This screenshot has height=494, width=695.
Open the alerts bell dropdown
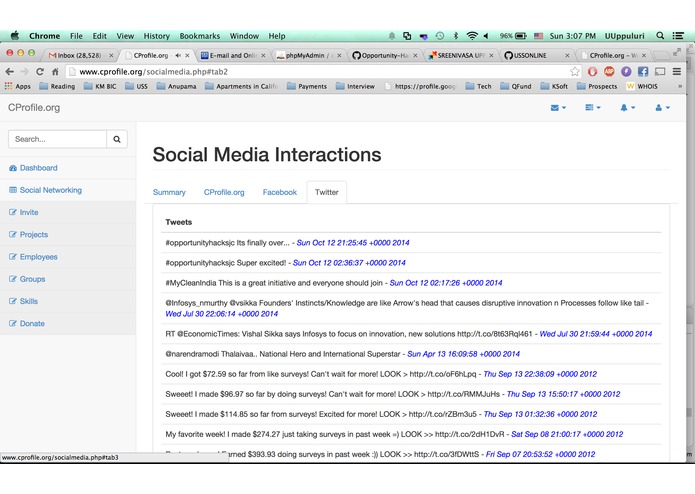click(628, 108)
